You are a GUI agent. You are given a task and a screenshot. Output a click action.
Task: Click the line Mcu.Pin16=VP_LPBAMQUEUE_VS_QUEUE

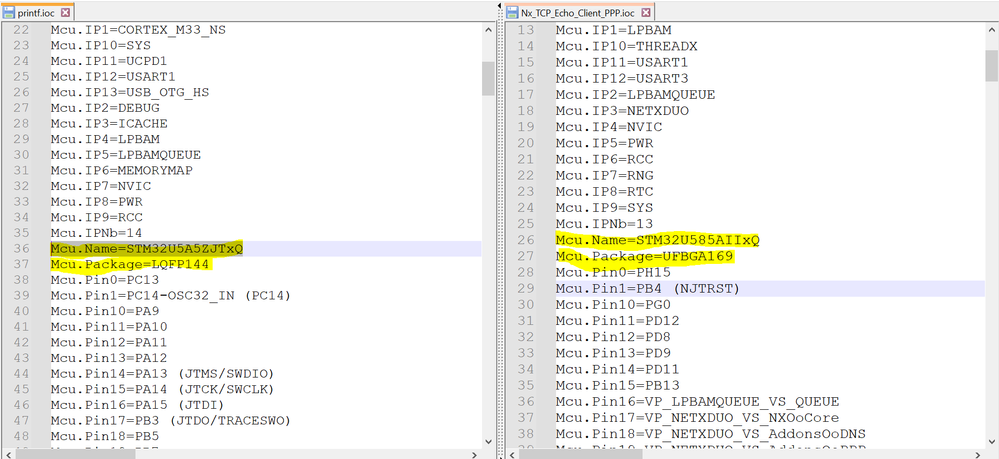tap(697, 402)
